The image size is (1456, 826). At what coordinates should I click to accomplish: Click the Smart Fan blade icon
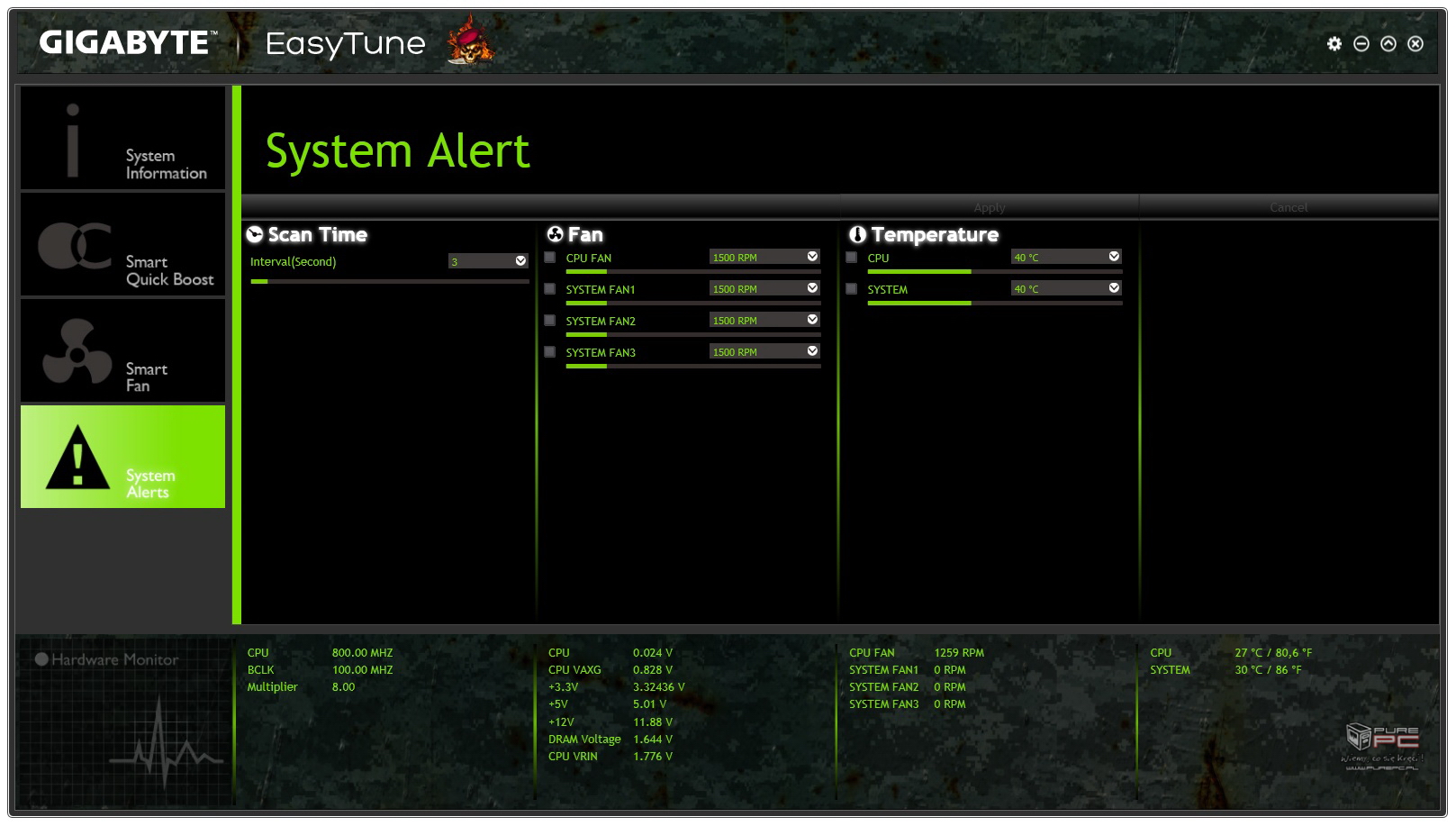click(77, 351)
